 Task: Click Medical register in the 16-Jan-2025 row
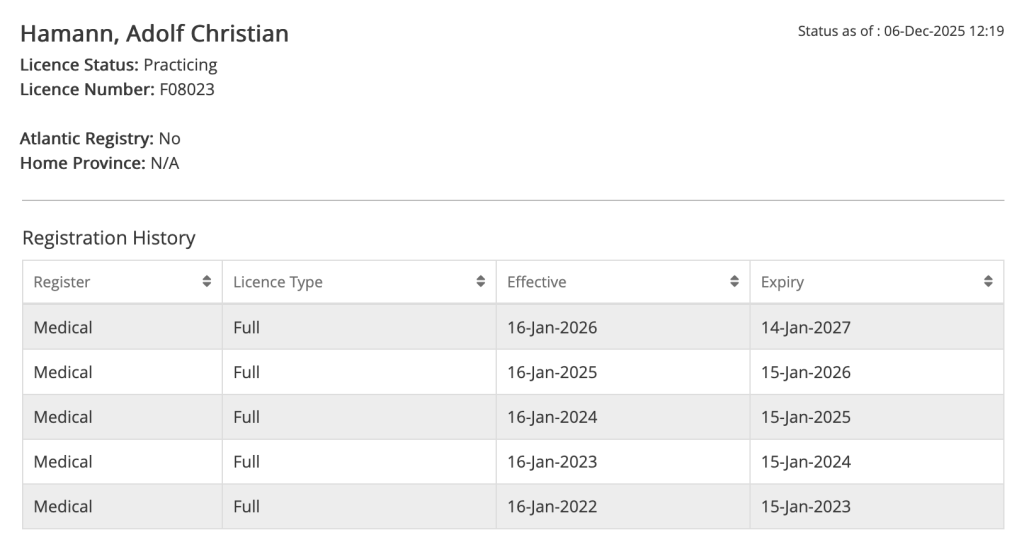pyautogui.click(x=63, y=372)
